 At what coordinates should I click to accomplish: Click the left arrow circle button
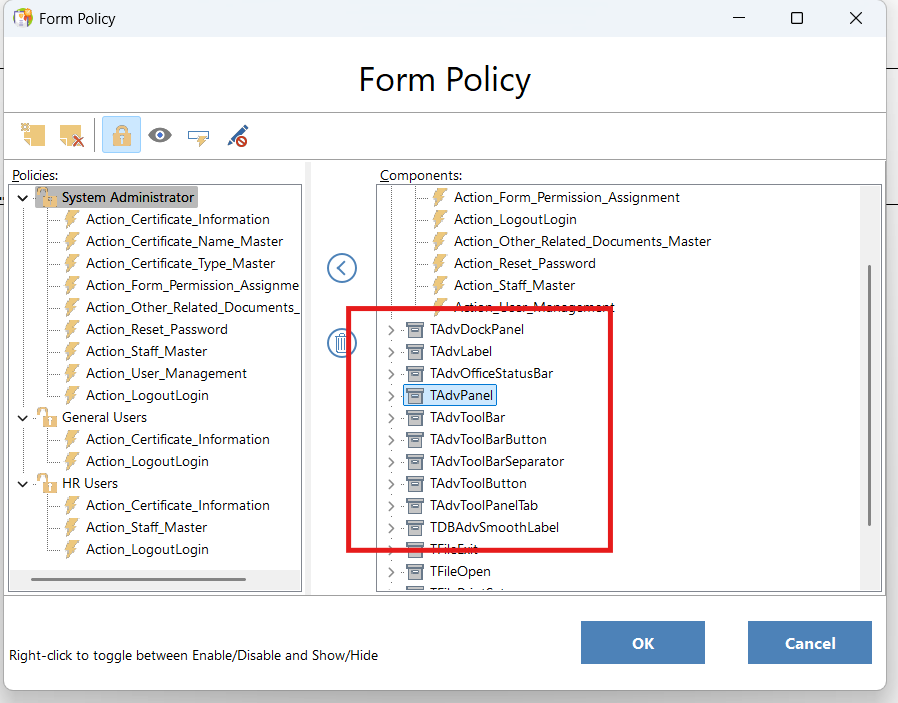[x=342, y=268]
